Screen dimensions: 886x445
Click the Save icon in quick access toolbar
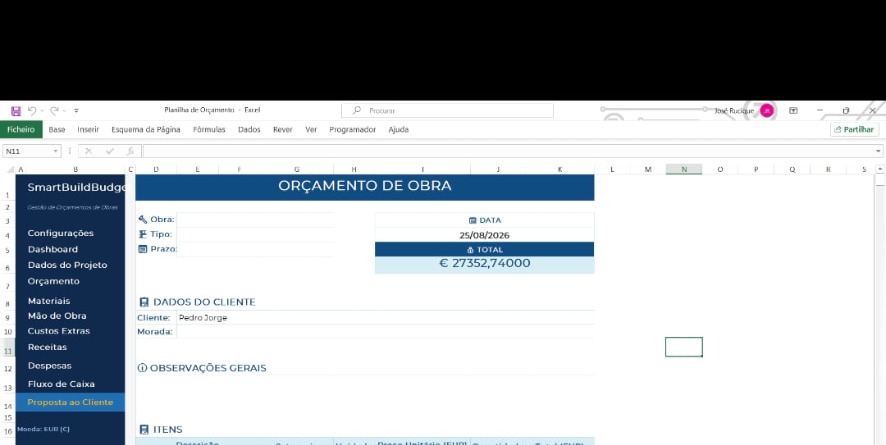(16, 111)
